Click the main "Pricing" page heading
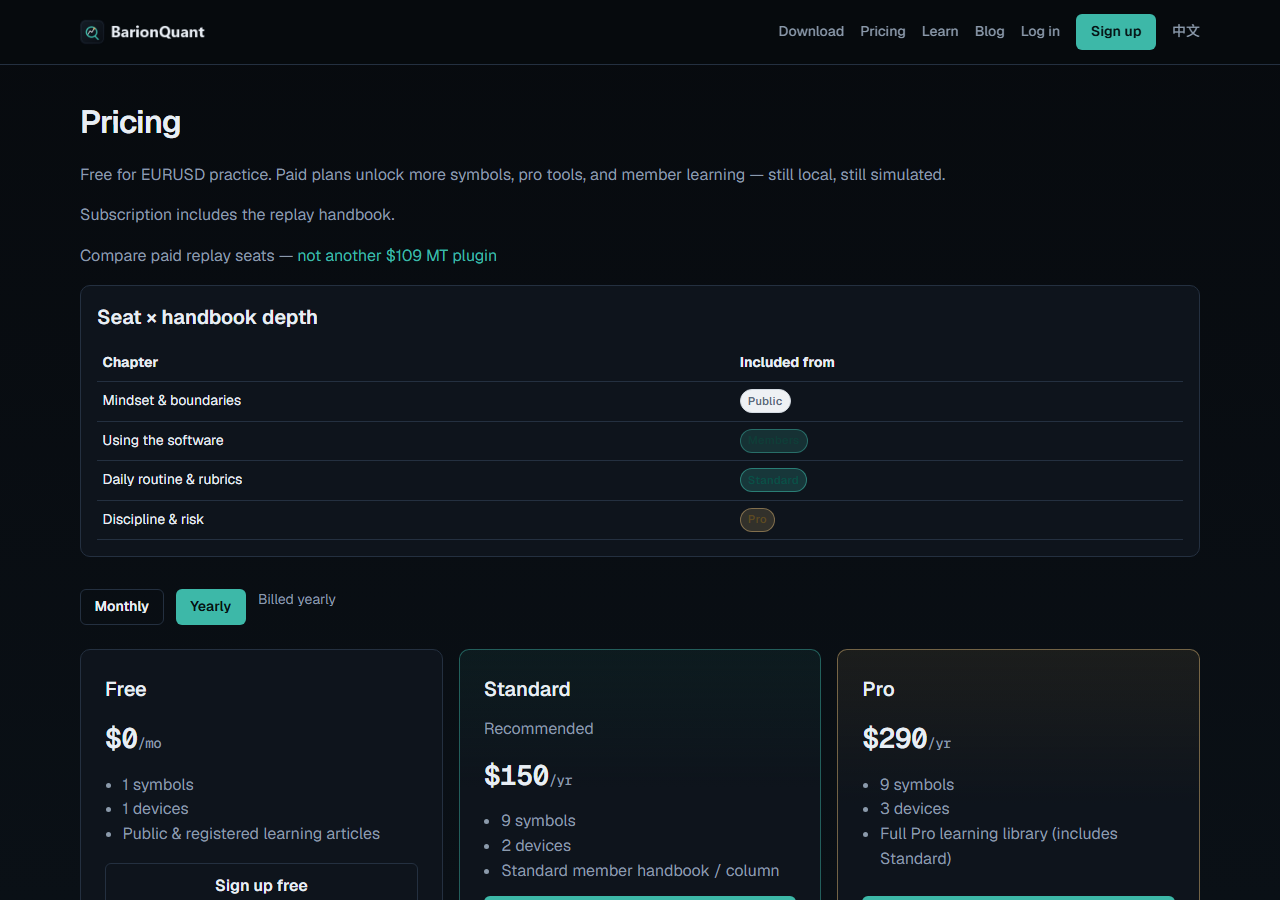 click(x=131, y=122)
